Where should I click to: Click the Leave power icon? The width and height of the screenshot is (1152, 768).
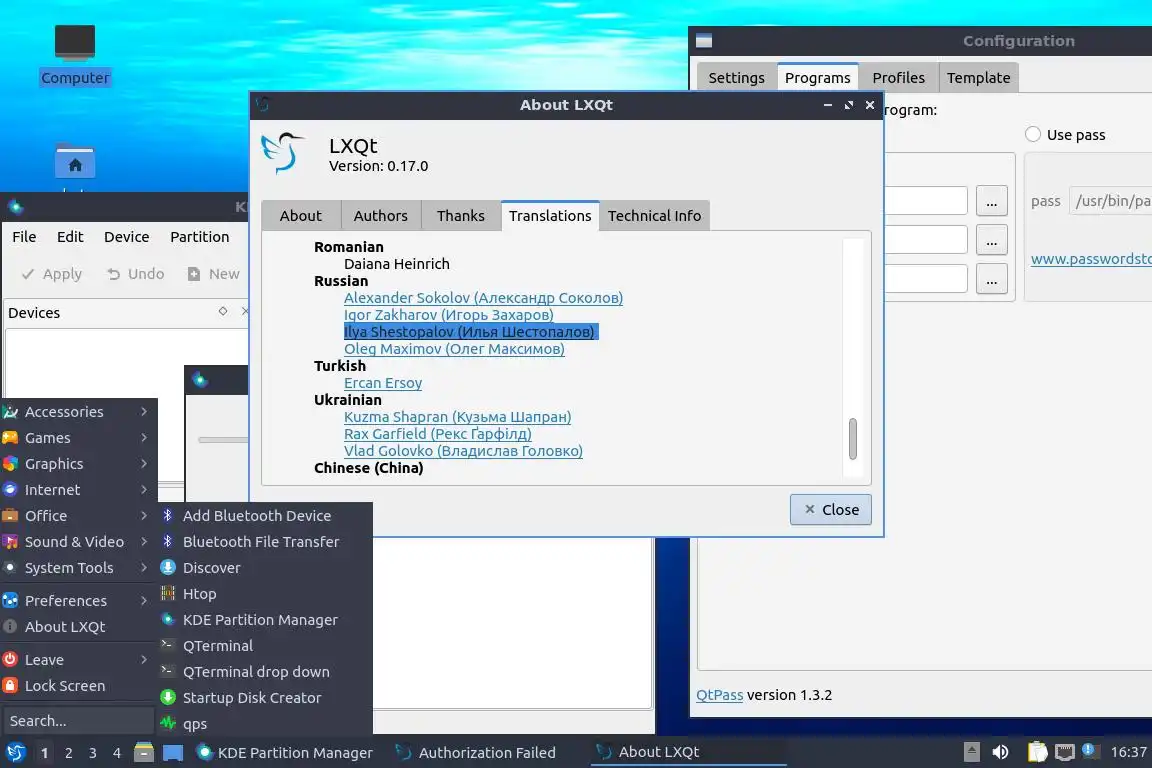[x=10, y=660]
